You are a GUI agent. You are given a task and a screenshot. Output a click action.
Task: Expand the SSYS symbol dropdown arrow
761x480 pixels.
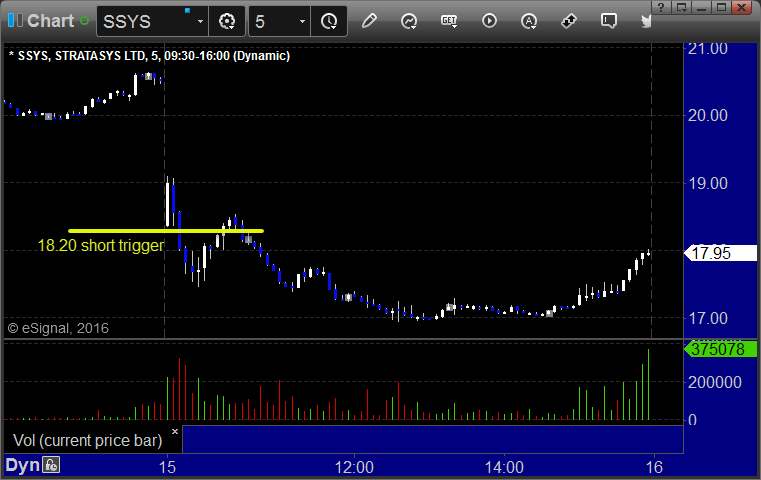tap(200, 21)
